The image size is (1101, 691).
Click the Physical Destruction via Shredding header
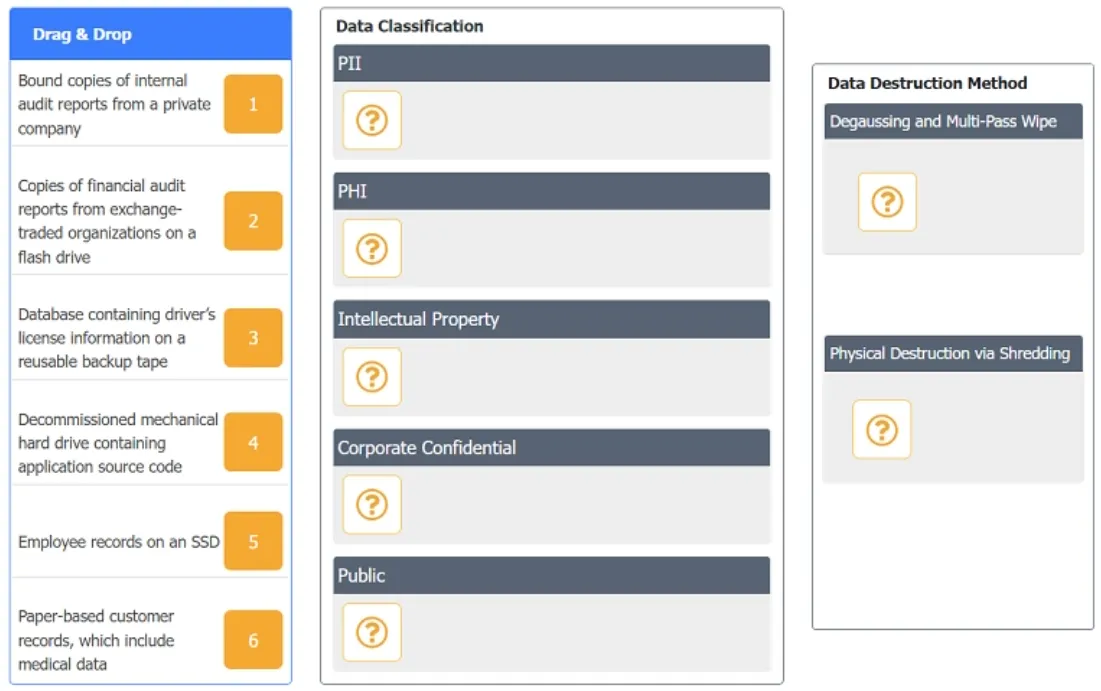[x=954, y=353]
